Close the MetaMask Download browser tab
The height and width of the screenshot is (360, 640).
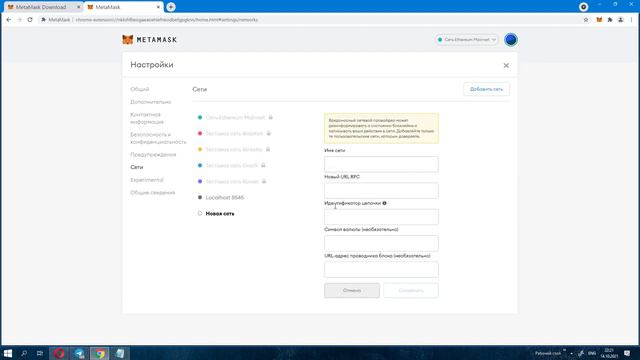tap(78, 7)
